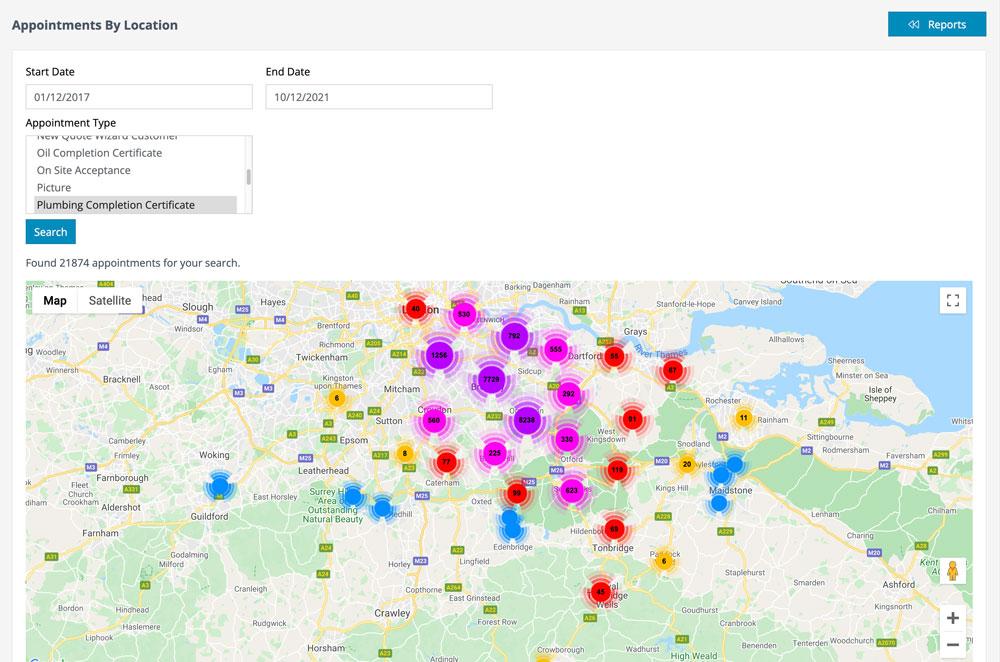Viewport: 1000px width, 662px height.
Task: Select the Map view tab
Action: [x=55, y=300]
